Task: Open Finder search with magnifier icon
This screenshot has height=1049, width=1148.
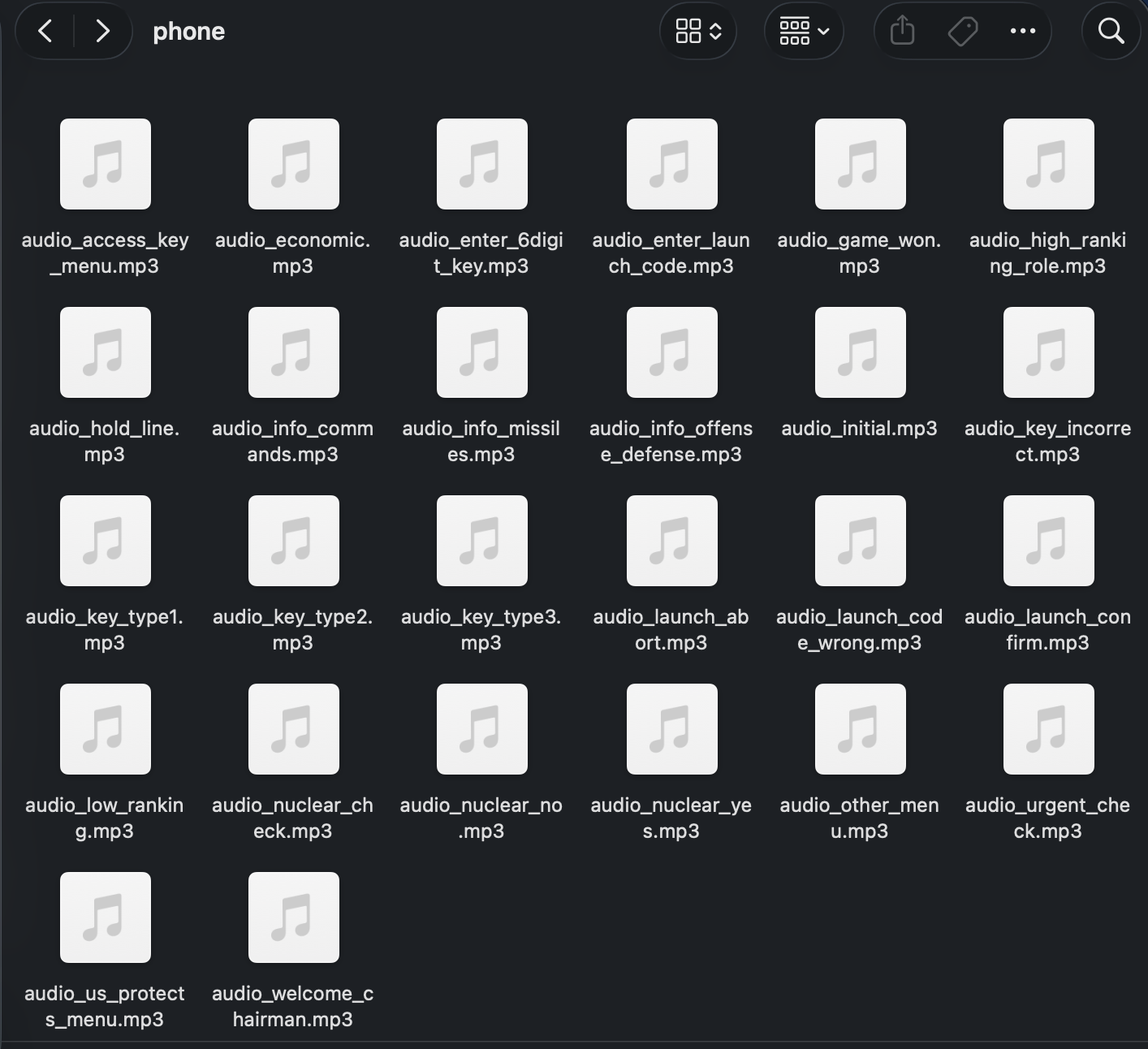Action: coord(1111,32)
